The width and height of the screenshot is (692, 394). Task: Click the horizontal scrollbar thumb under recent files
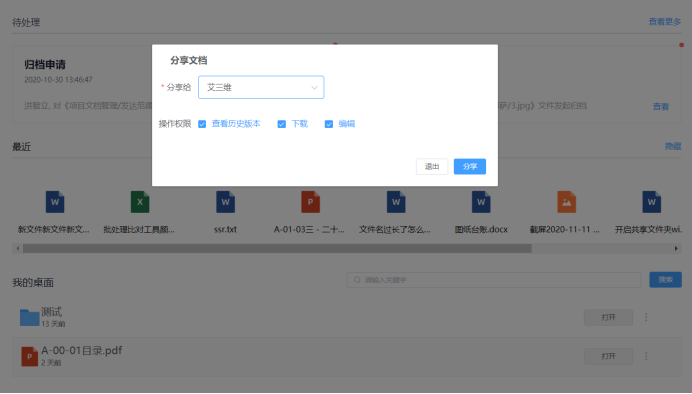277,248
